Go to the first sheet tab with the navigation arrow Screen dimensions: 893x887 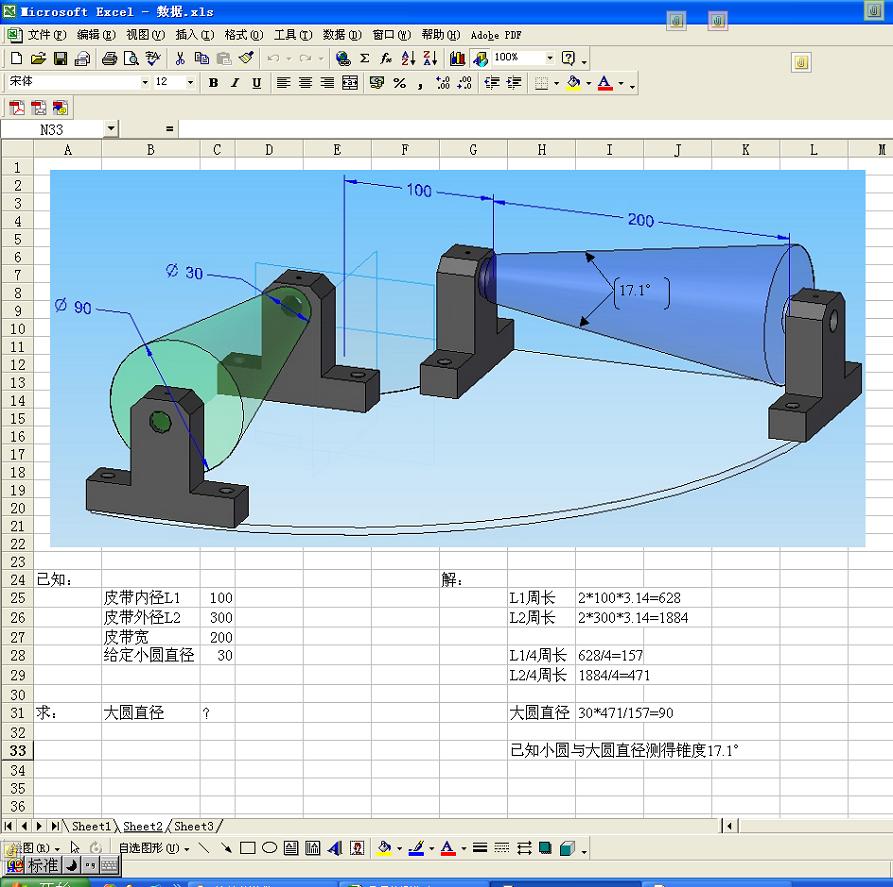click(9, 826)
